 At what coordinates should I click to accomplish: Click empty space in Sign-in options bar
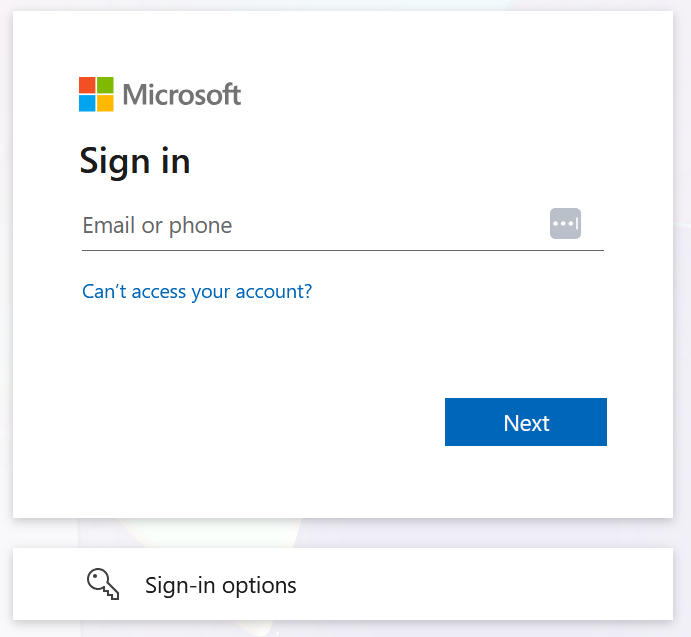click(x=485, y=584)
